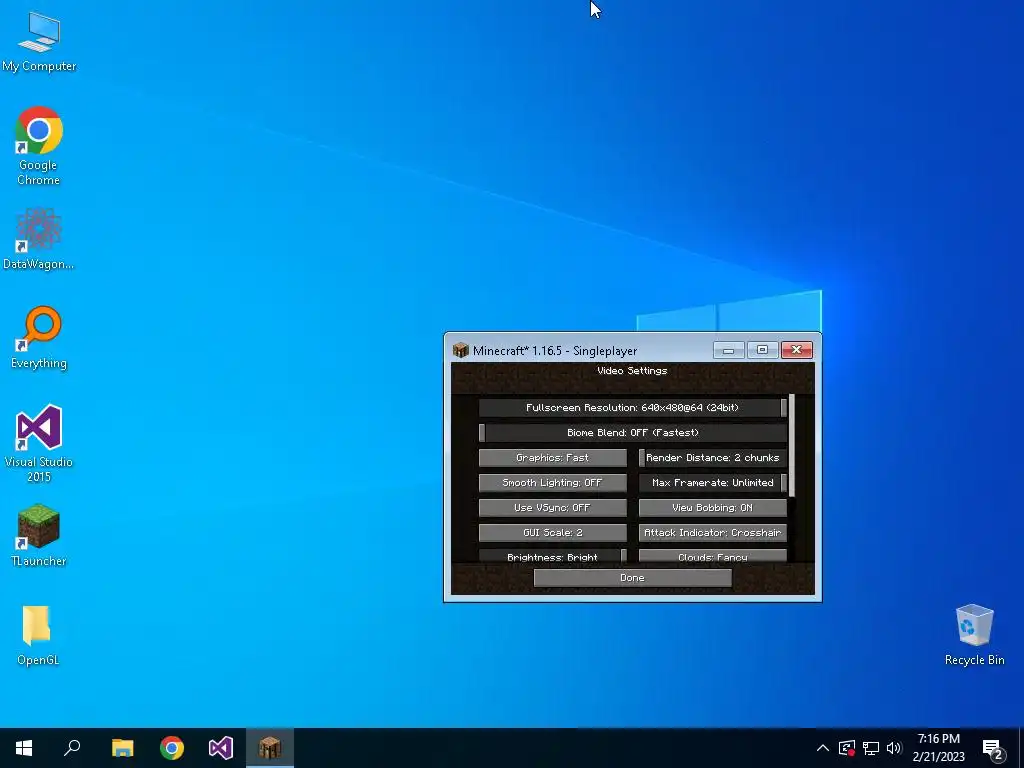Open the Recycle Bin
The image size is (1024, 768).
[x=974, y=635]
